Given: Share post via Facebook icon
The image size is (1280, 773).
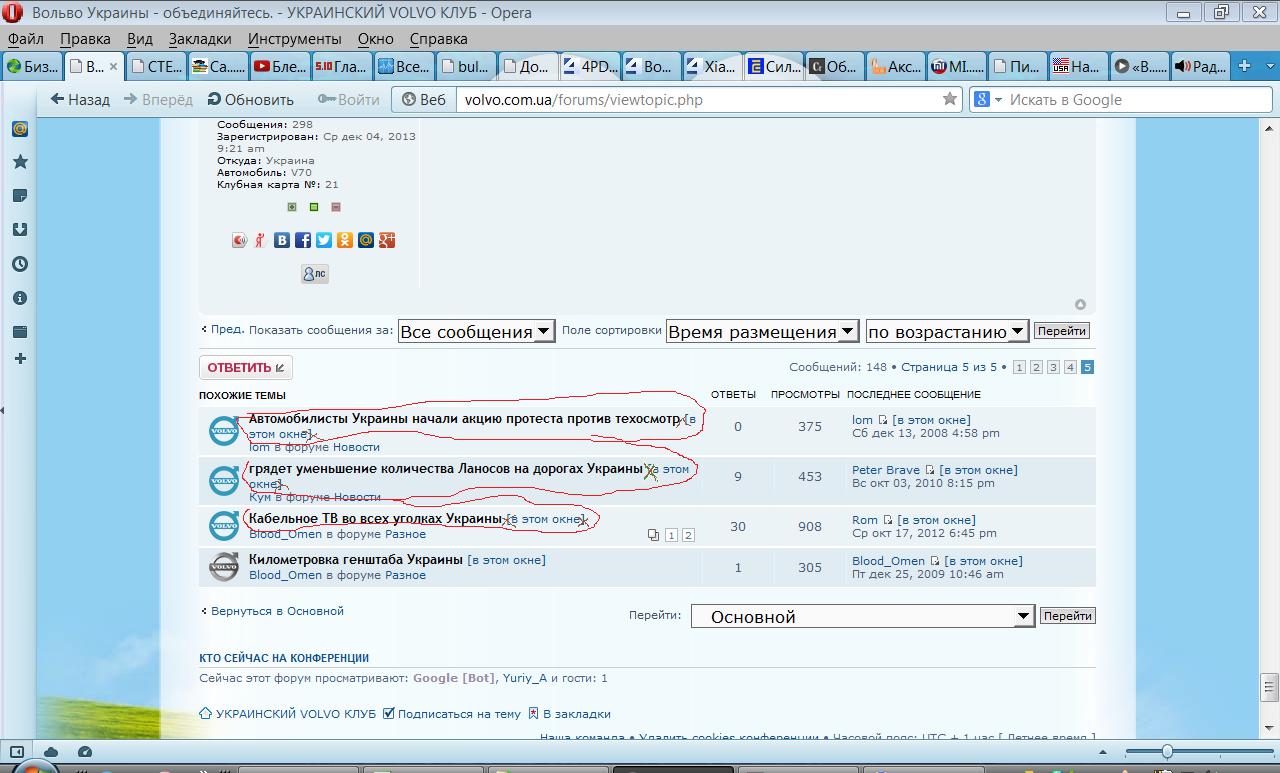Looking at the screenshot, I should pos(303,240).
